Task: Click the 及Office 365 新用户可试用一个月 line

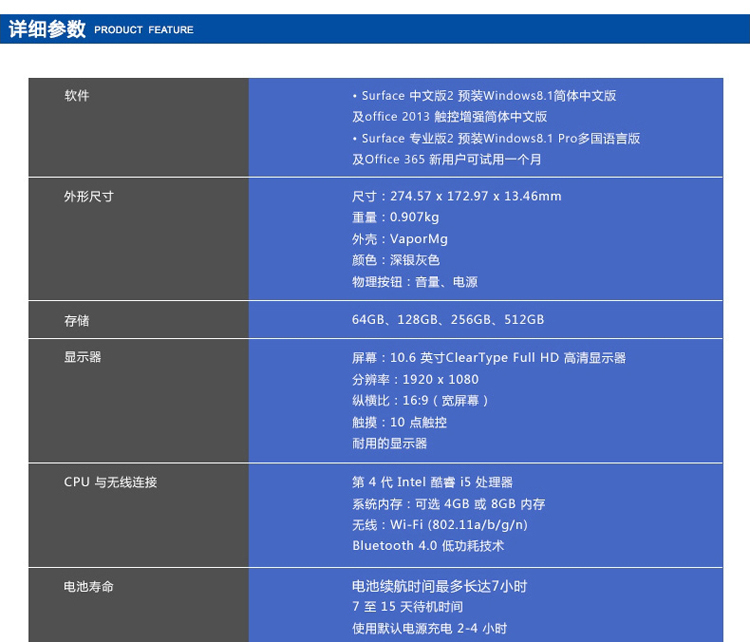Action: (x=447, y=159)
